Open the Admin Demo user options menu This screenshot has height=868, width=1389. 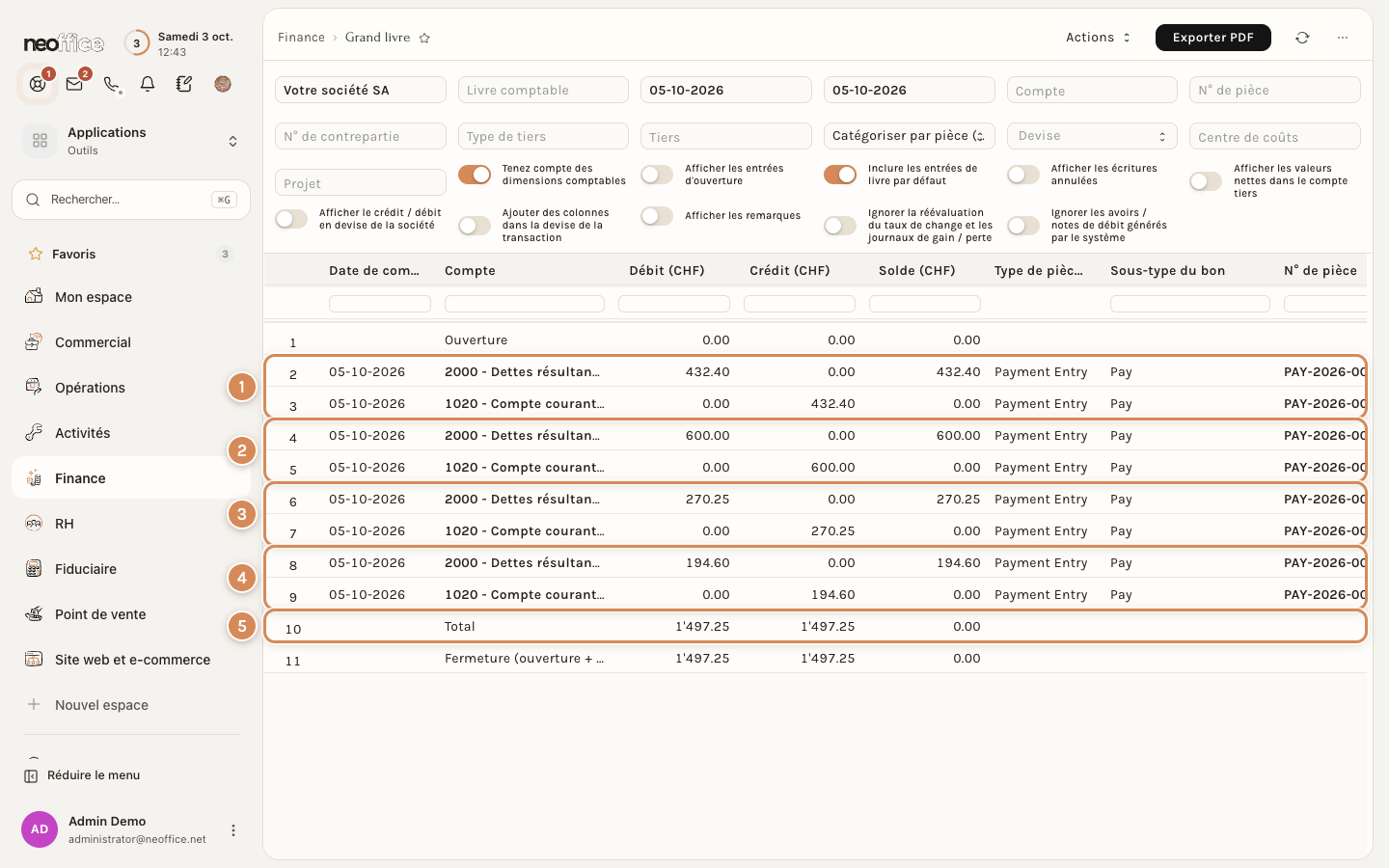pyautogui.click(x=232, y=830)
